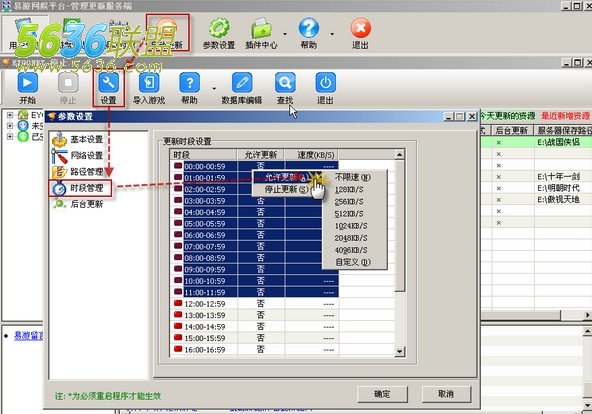Viewport: 592px width, 414px height.
Task: Switch to the 今天更新的资源 tab
Action: click(508, 116)
